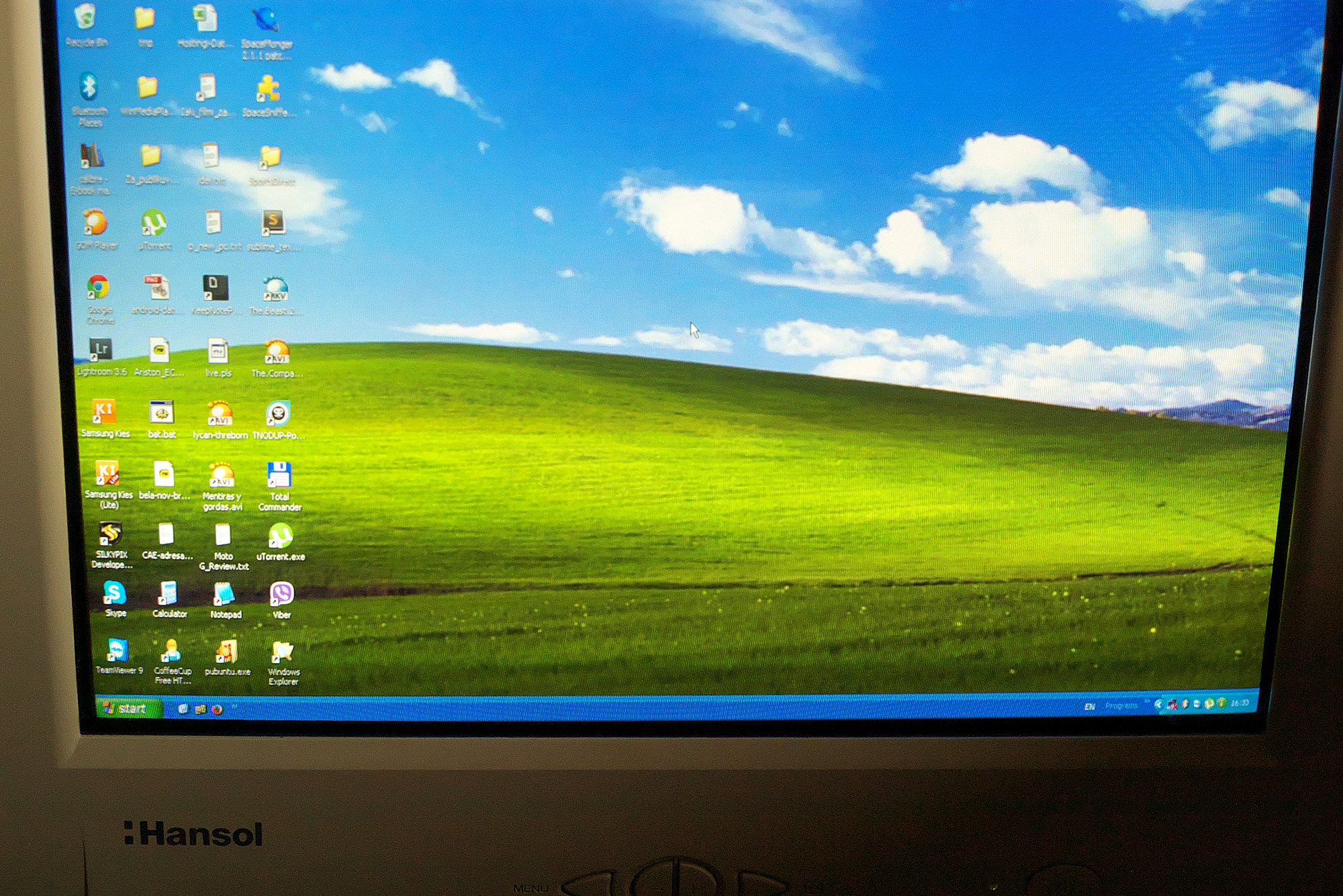Open SpaceSniffer shortcut
Screen dimensions: 1343x896
tap(269, 96)
